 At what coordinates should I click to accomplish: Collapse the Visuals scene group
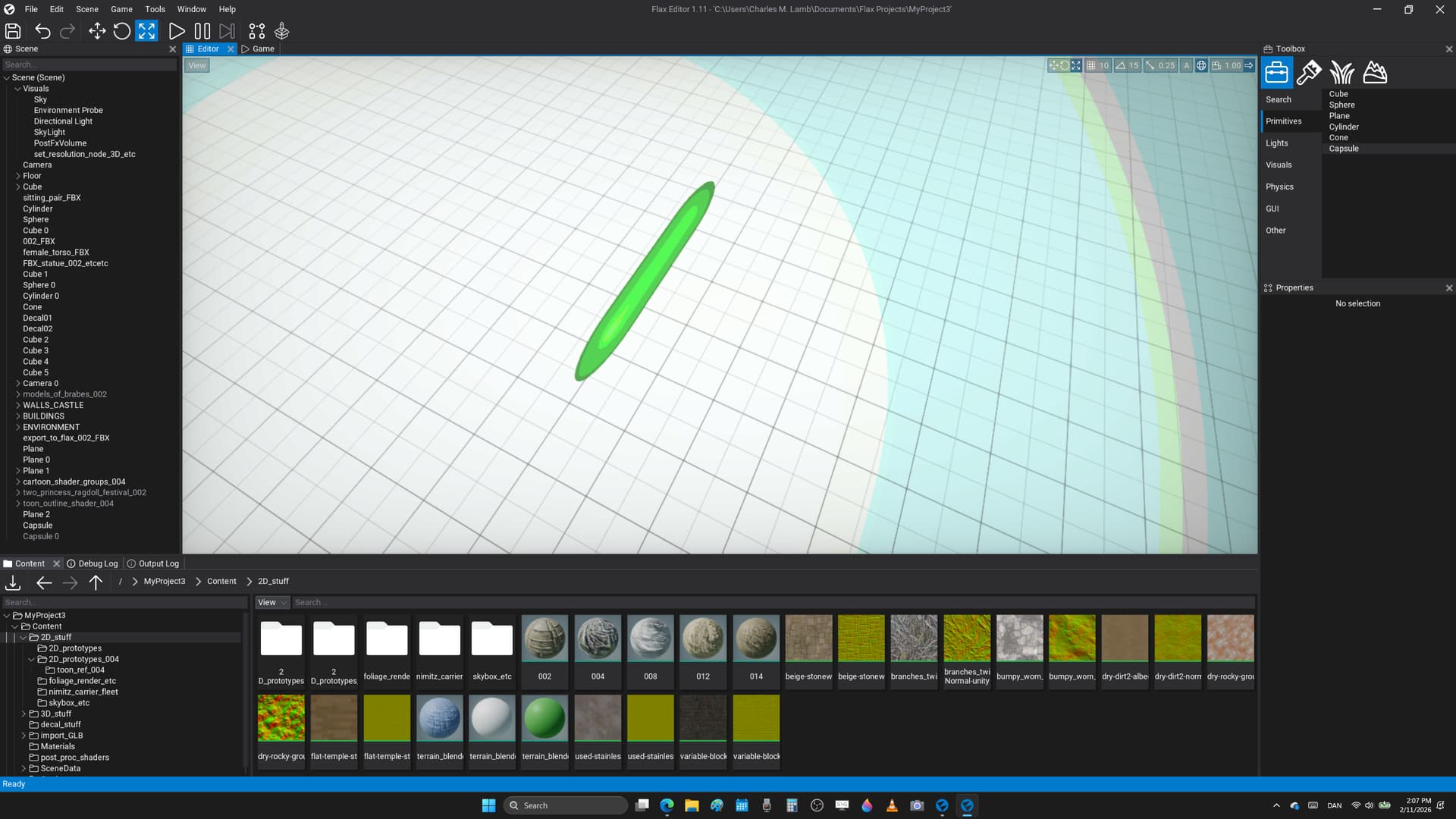(17, 89)
